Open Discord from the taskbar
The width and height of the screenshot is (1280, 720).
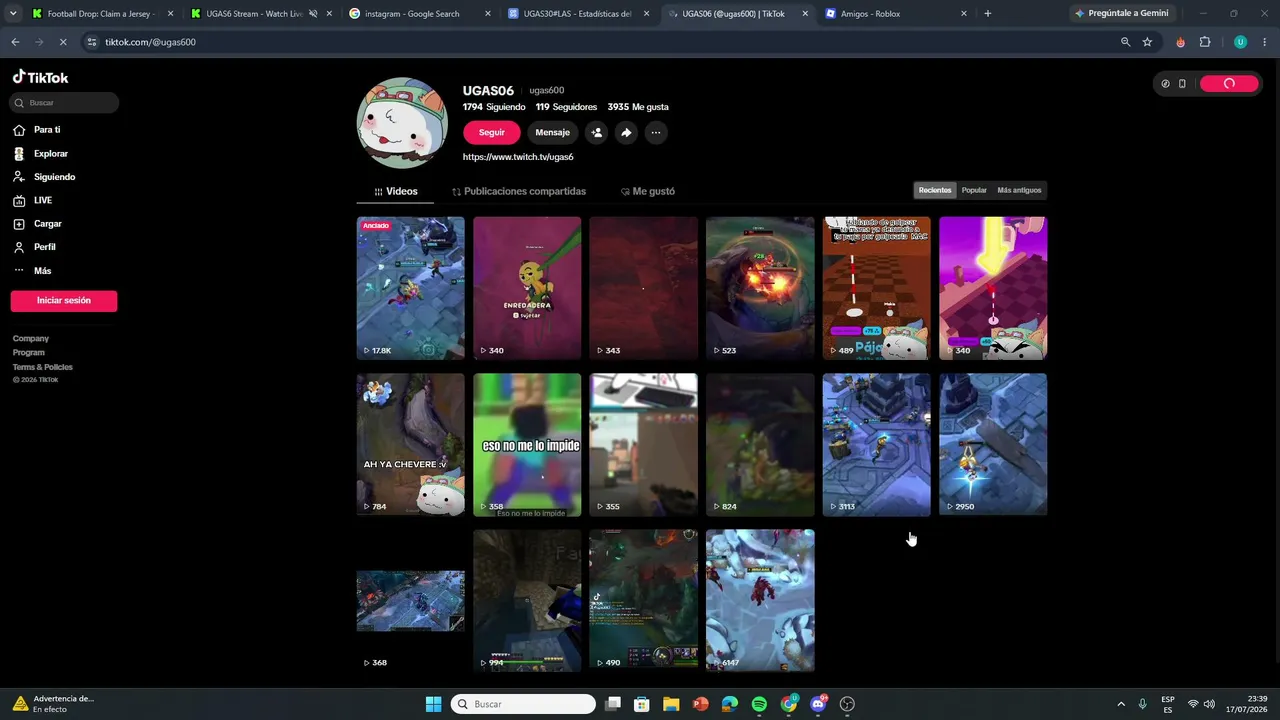point(819,704)
